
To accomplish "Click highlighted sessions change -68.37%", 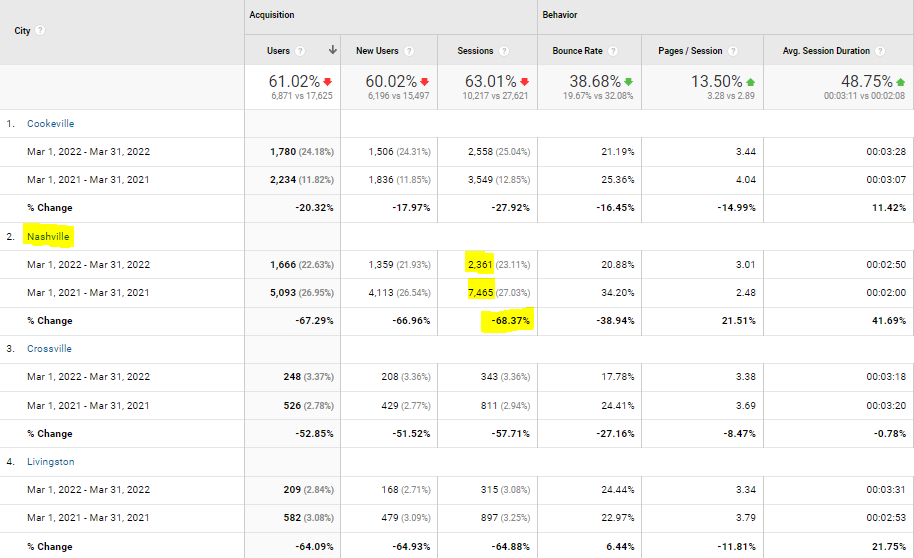I will click(510, 321).
